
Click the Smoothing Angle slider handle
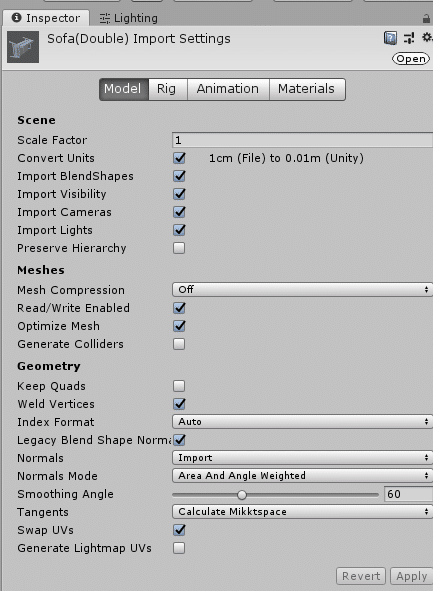pyautogui.click(x=242, y=495)
